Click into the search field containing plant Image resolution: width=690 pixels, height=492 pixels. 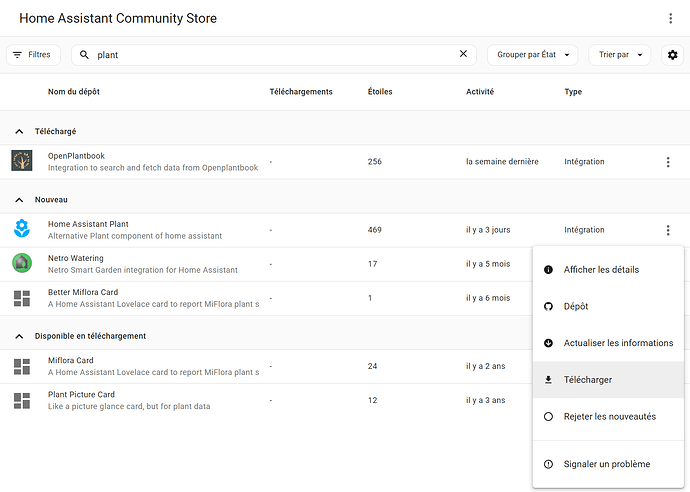point(270,55)
